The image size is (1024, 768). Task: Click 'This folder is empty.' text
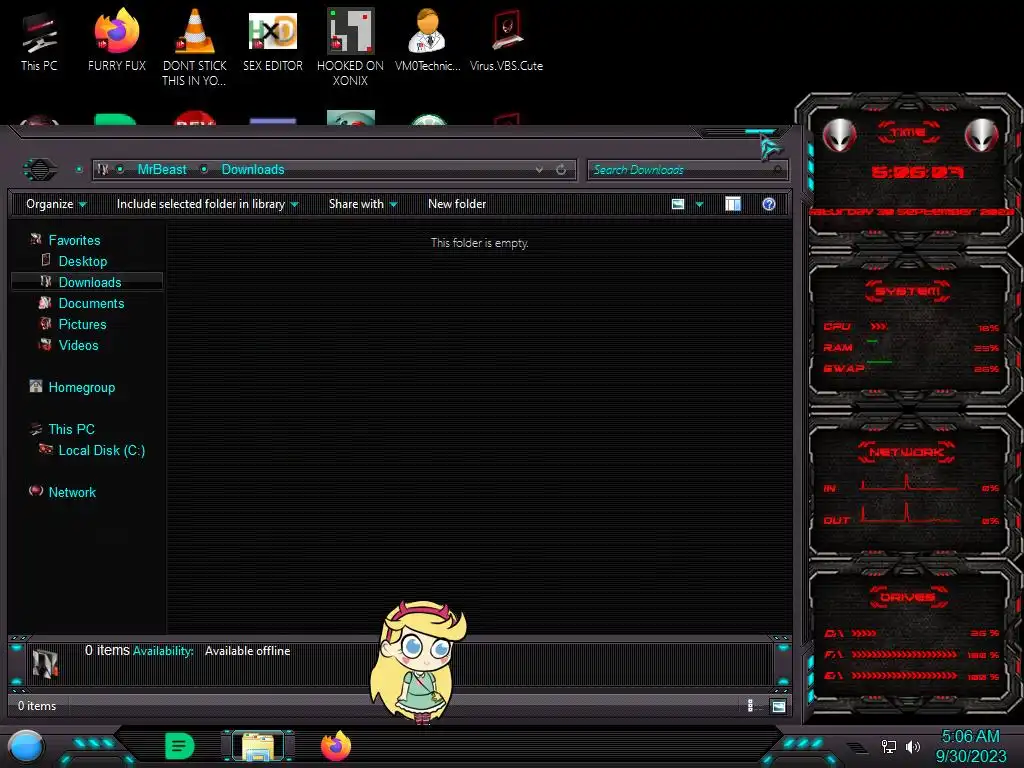click(479, 243)
